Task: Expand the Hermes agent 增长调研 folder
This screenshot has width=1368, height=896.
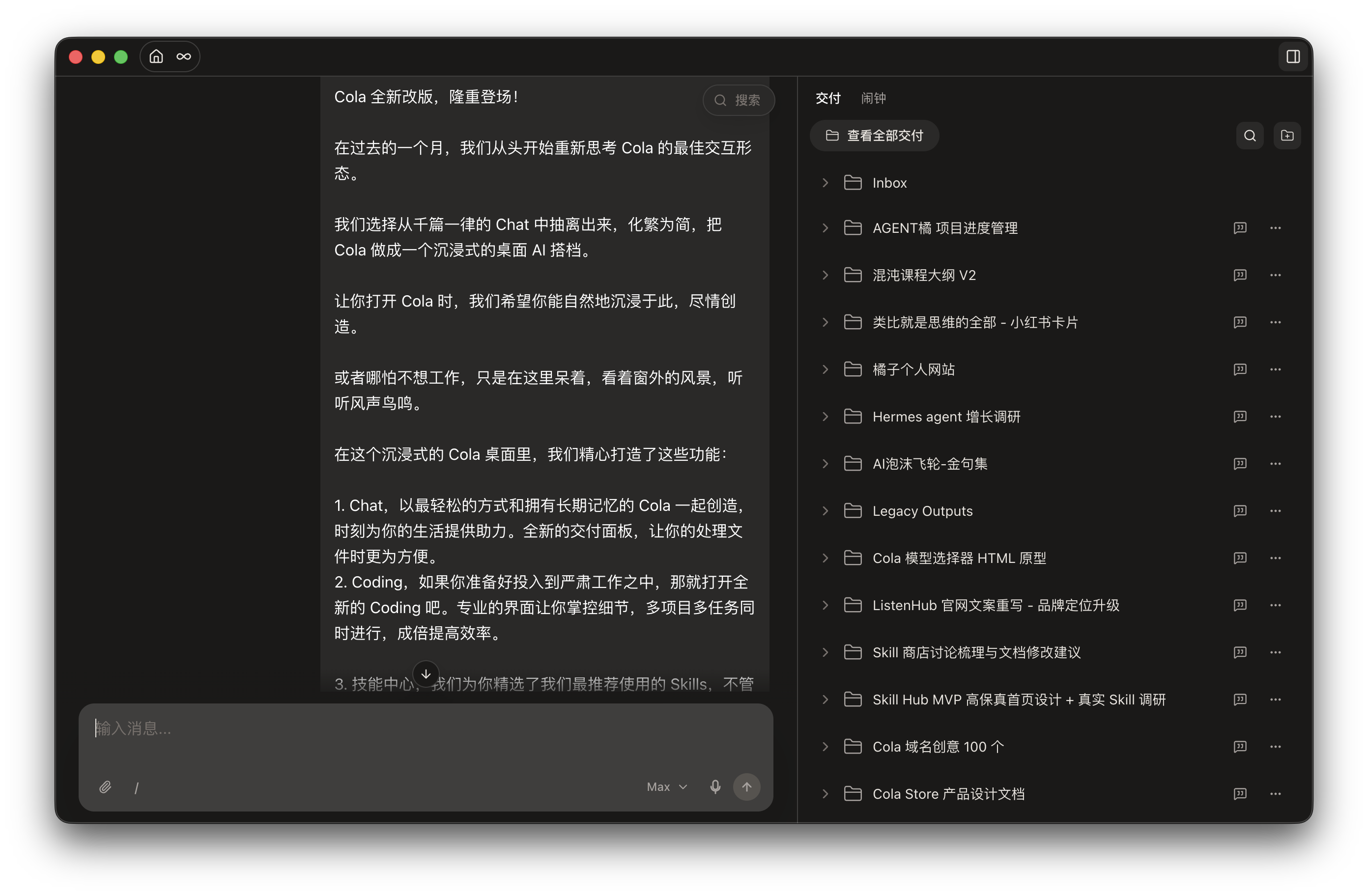Action: [826, 417]
